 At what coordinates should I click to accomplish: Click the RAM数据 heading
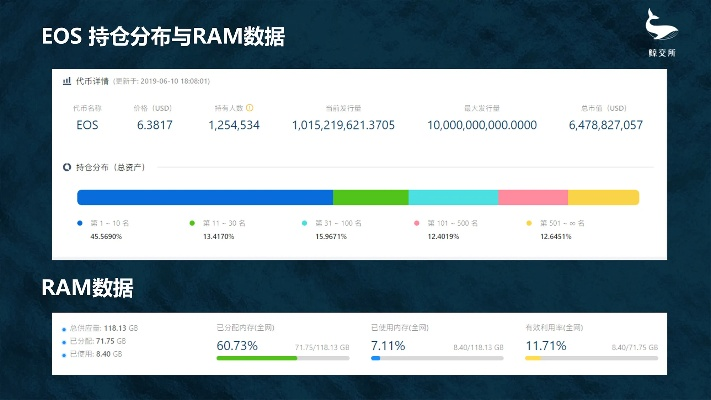click(x=88, y=288)
